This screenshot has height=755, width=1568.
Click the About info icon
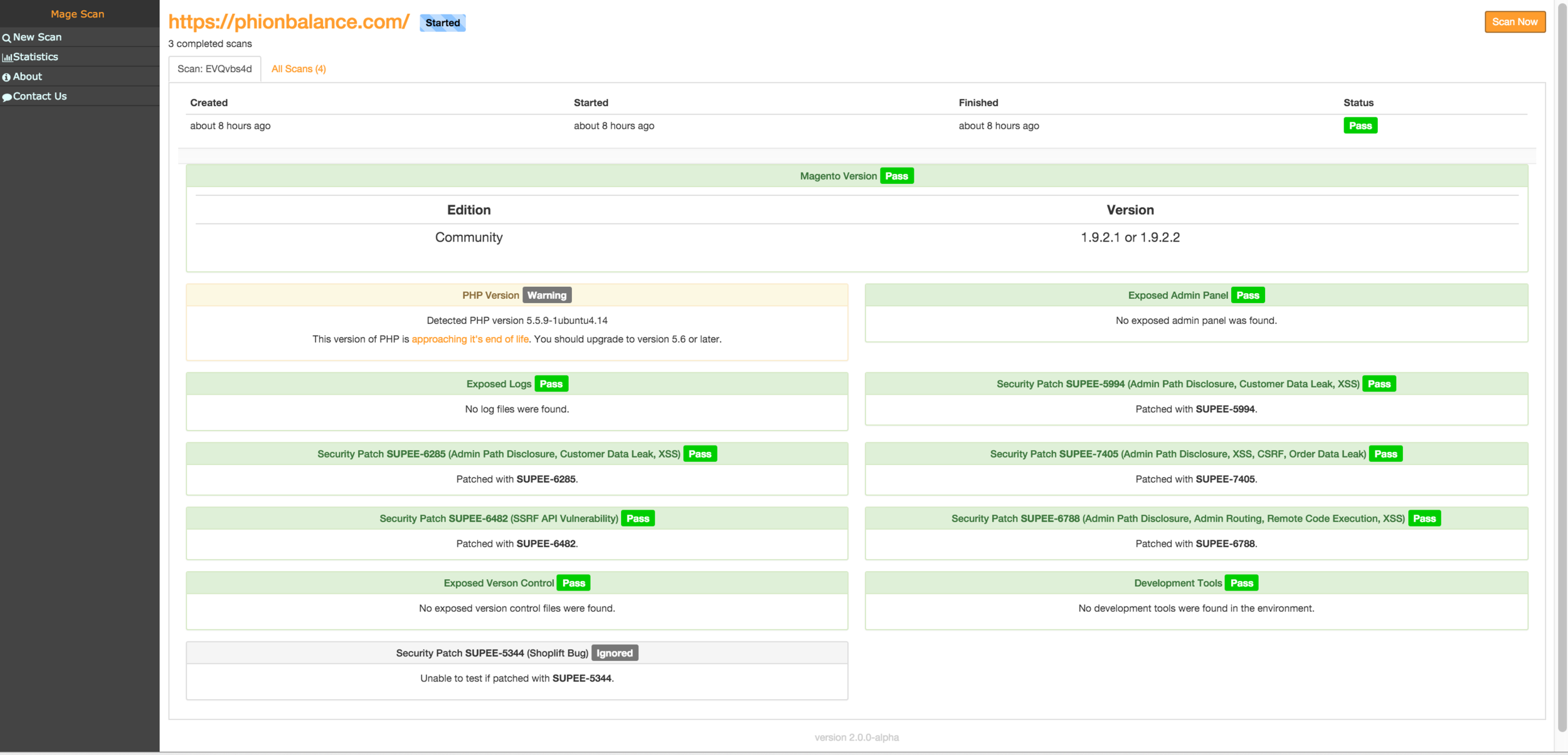coord(6,77)
